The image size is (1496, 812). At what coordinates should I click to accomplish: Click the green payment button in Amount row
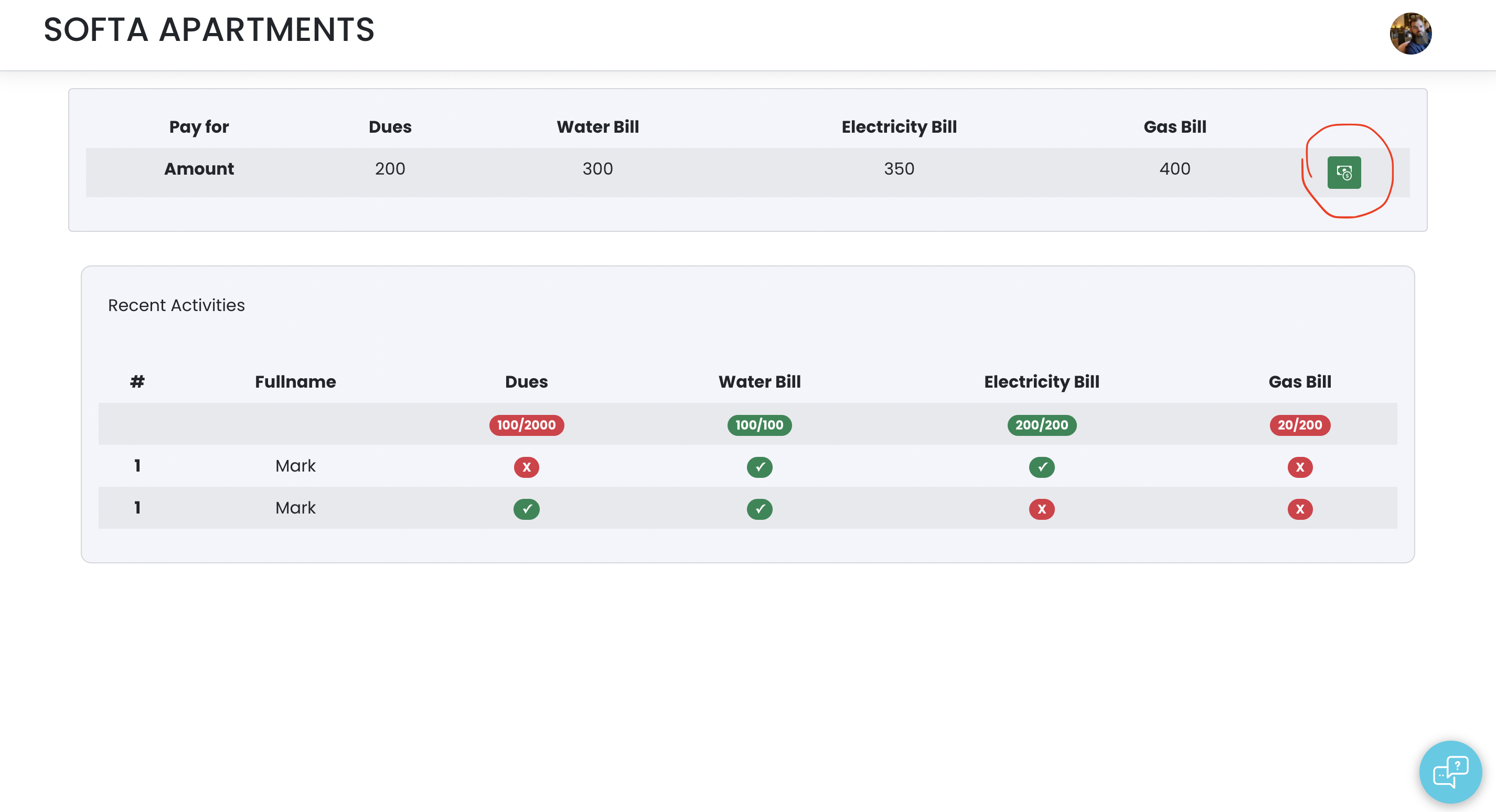tap(1343, 173)
